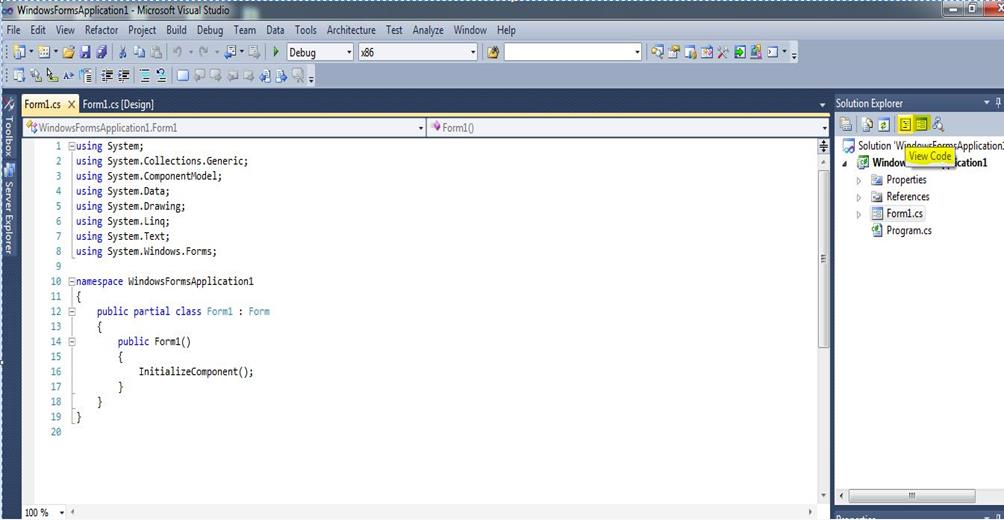Image resolution: width=1004 pixels, height=520 pixels.
Task: Save the current file with the floppy icon
Action: click(85, 53)
